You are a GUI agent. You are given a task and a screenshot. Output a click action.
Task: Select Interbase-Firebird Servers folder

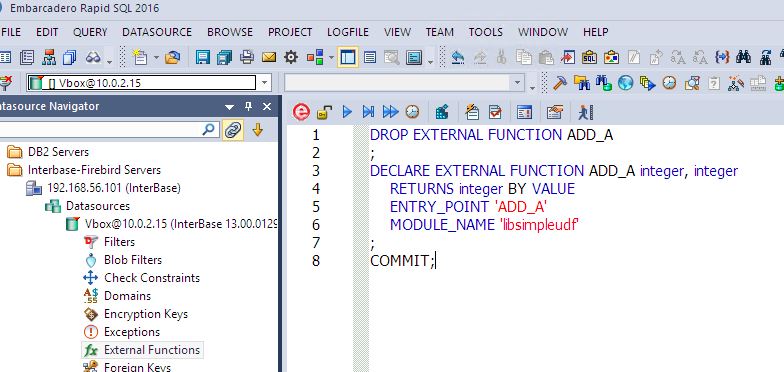[94, 170]
